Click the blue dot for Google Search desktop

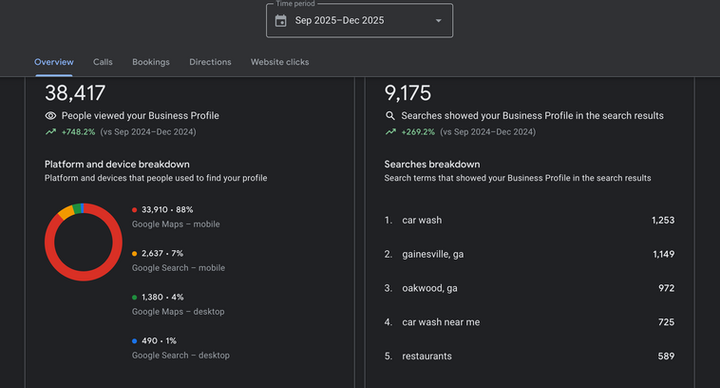pyautogui.click(x=135, y=341)
